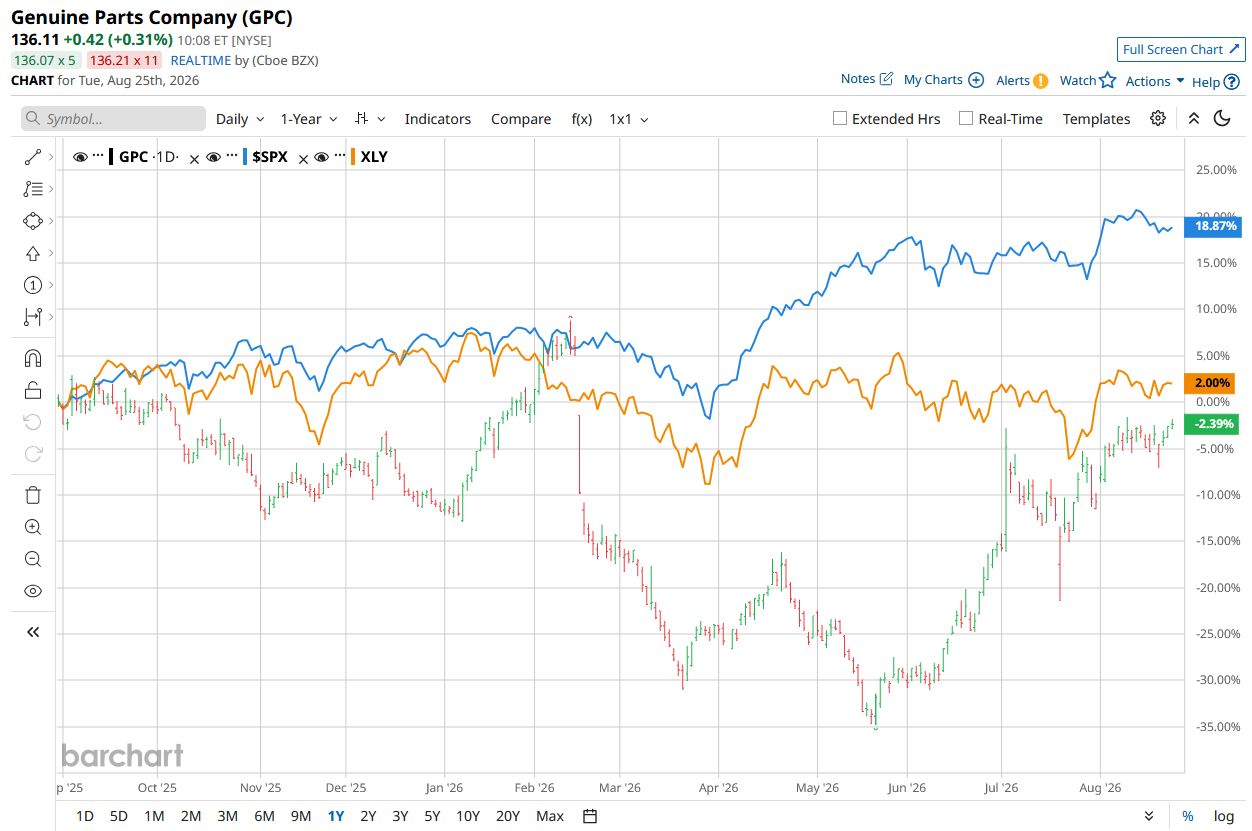This screenshot has height=831, width=1252.
Task: Open the bar type dropdown
Action: click(x=370, y=118)
